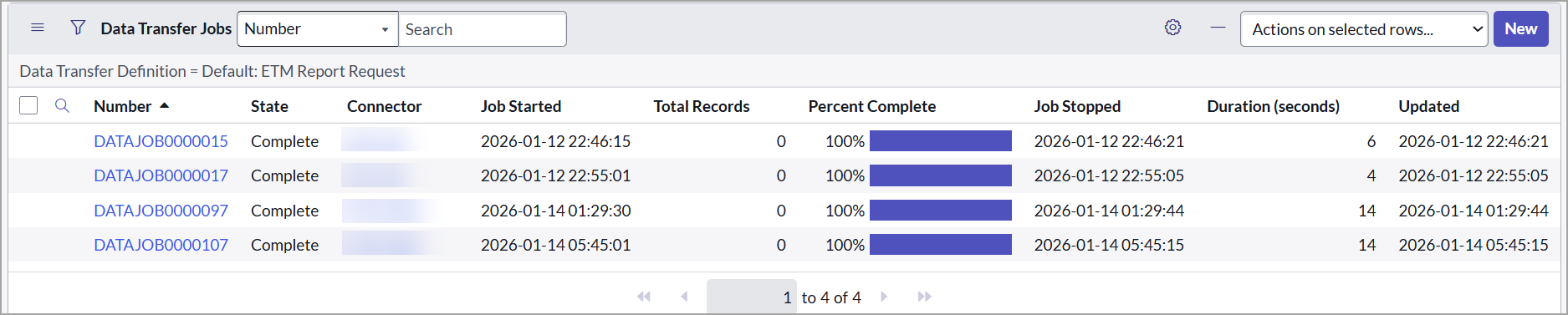The image size is (1568, 315).
Task: Click progress bar for DATAJOB0000017
Action: (x=941, y=175)
